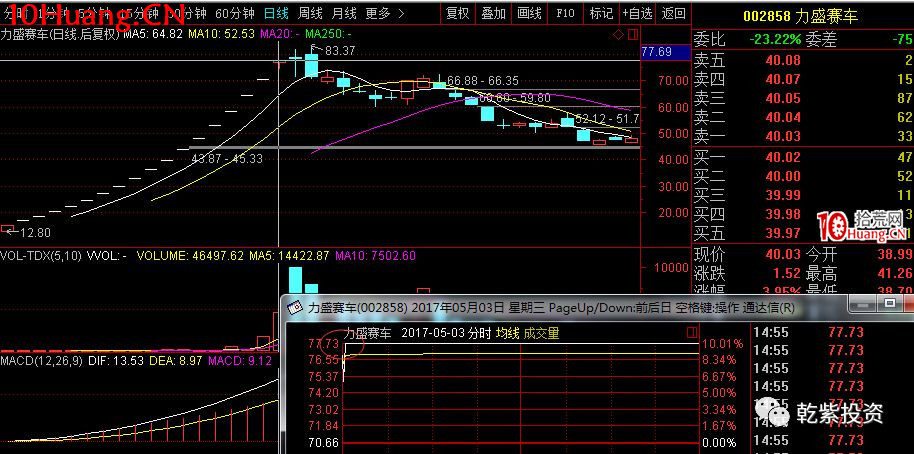The image size is (914, 454).
Task: Click the DIF: 13.53 value
Action: point(115,361)
